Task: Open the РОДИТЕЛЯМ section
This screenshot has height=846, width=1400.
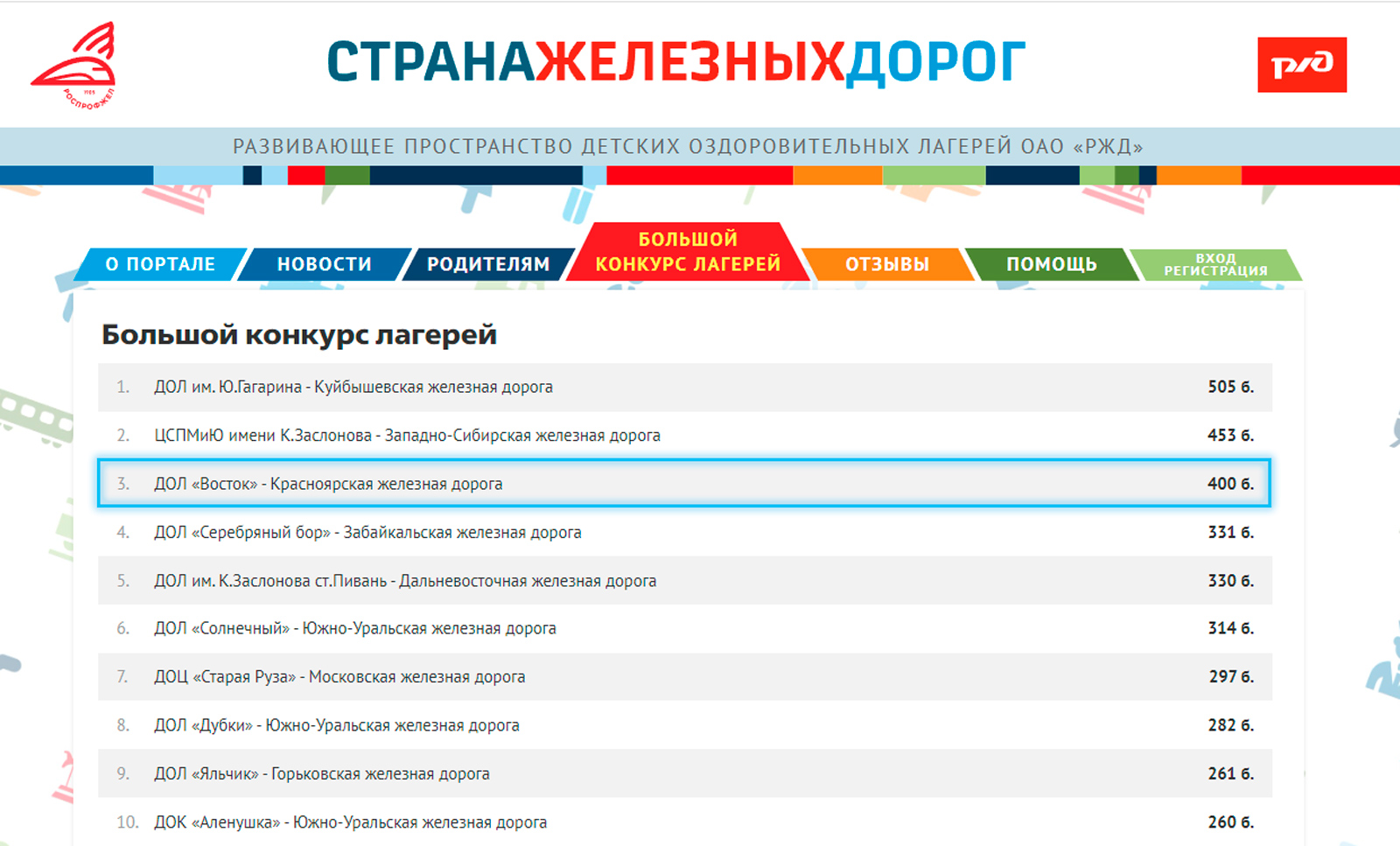Action: 487,263
